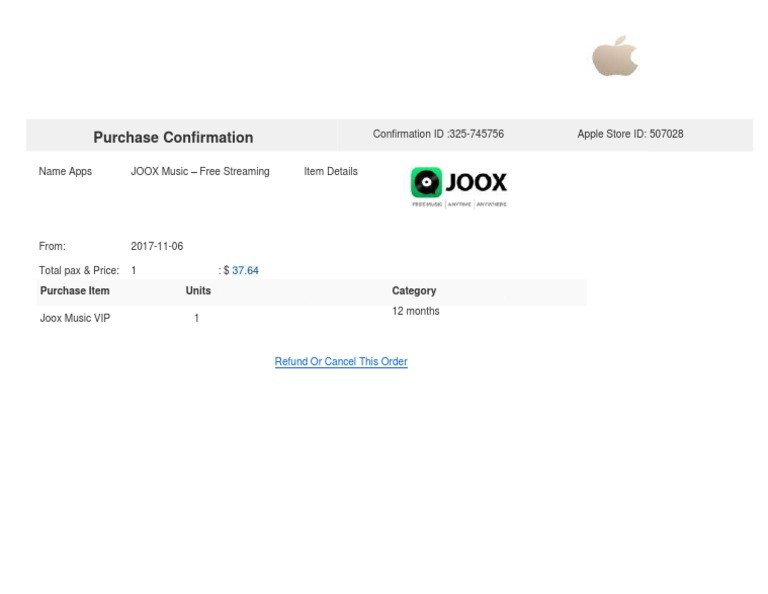Click the Apple logo icon
The height and width of the screenshot is (594, 768).
pyautogui.click(x=615, y=55)
